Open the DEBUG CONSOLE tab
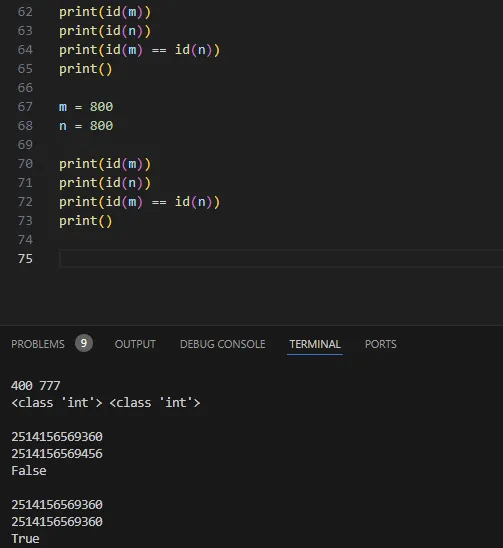This screenshot has width=503, height=548. tap(223, 344)
